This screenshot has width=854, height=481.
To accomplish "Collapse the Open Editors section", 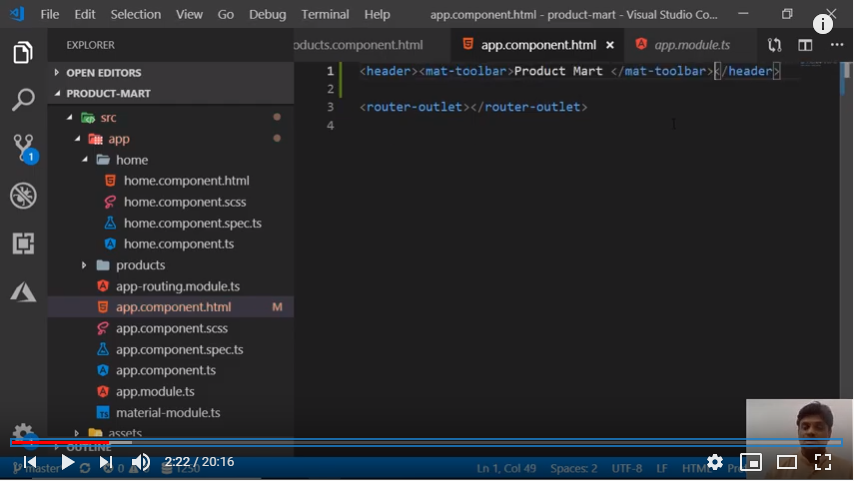I will 103,73.
